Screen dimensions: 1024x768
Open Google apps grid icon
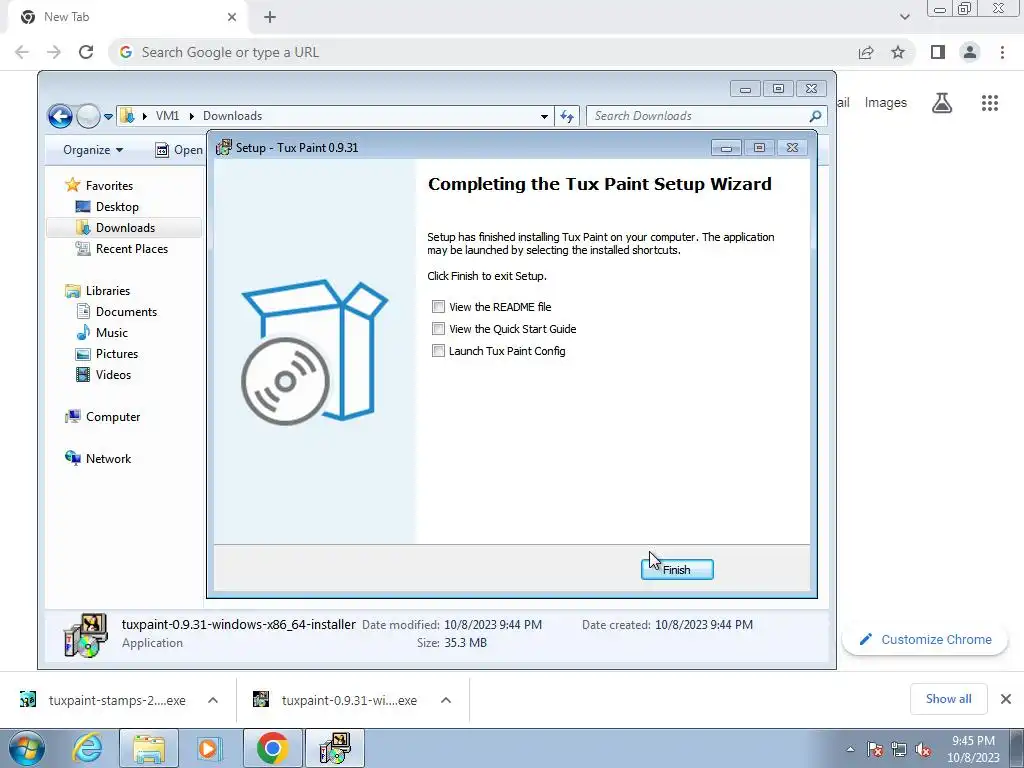click(x=989, y=103)
